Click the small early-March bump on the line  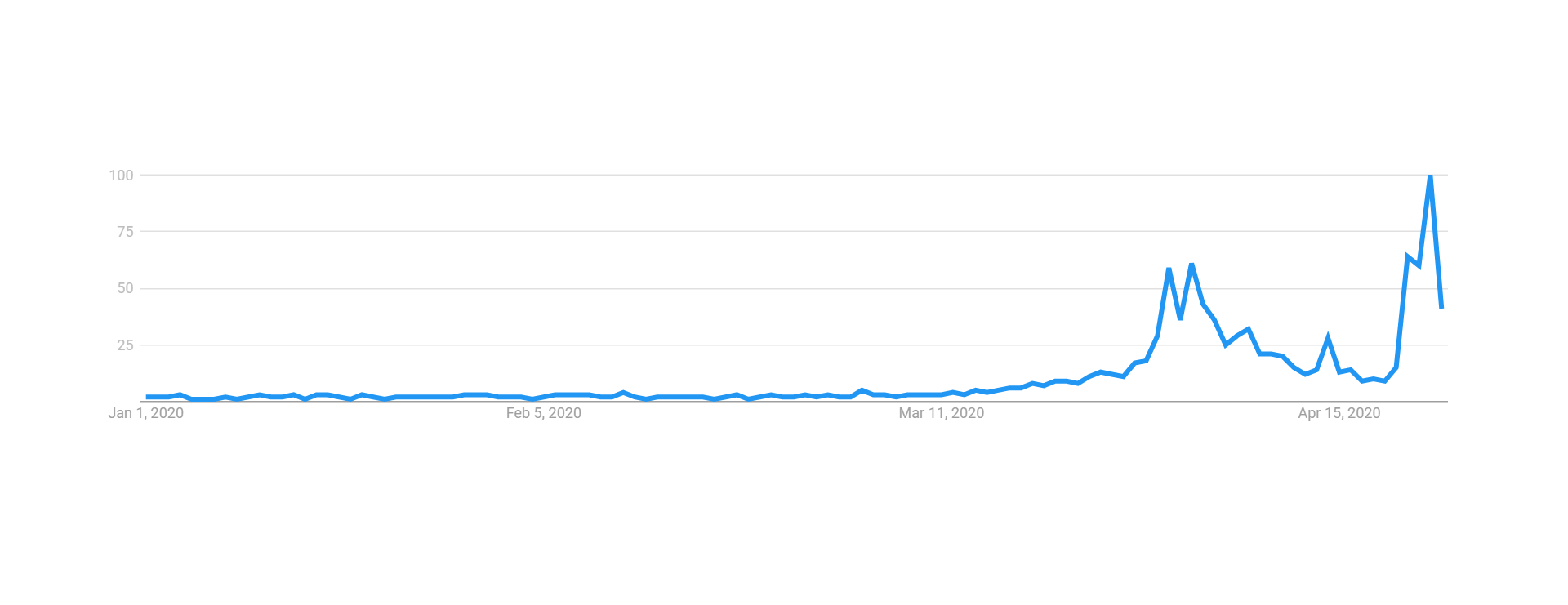(862, 390)
